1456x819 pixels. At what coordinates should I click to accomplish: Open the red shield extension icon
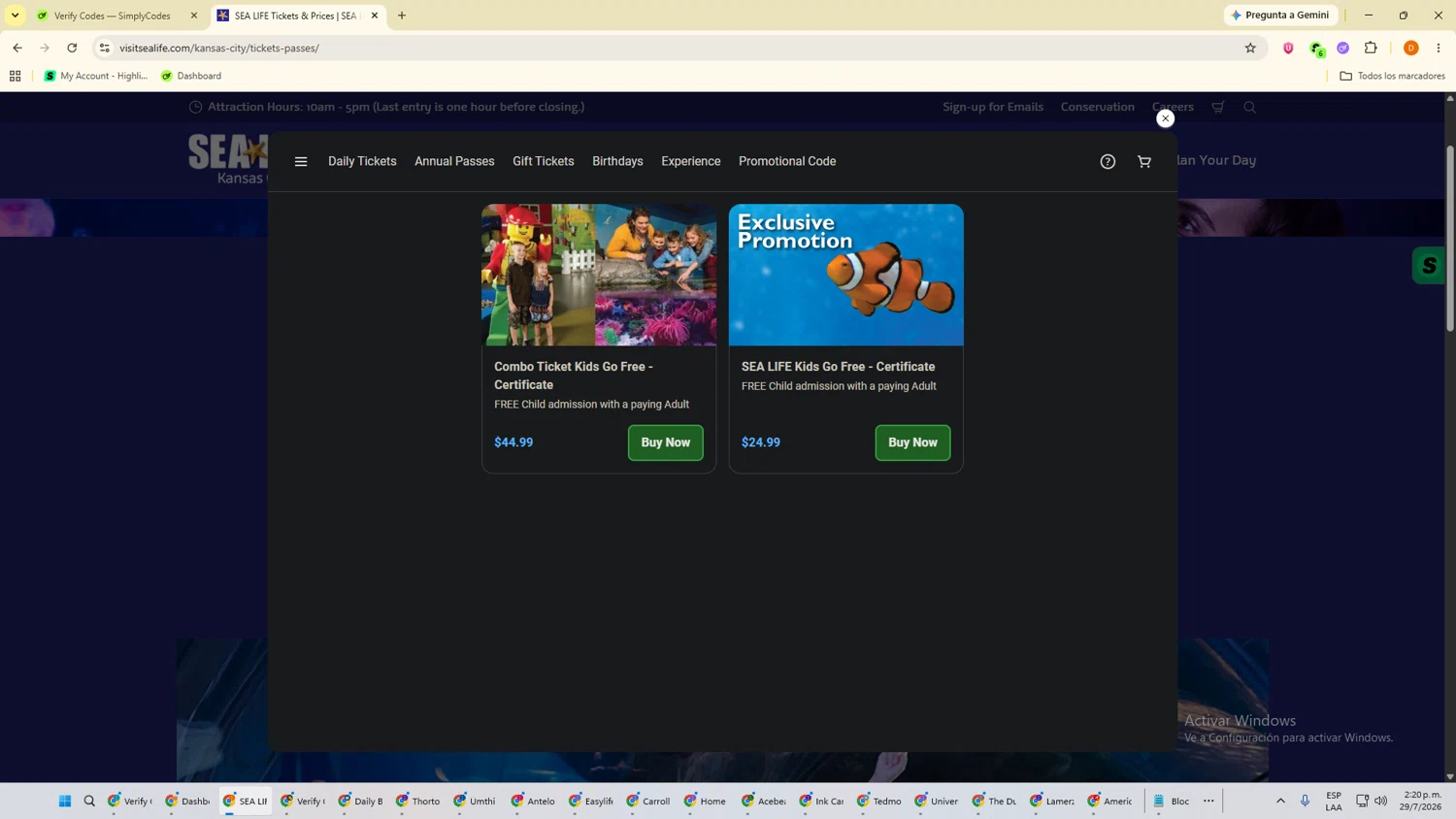coord(1288,48)
